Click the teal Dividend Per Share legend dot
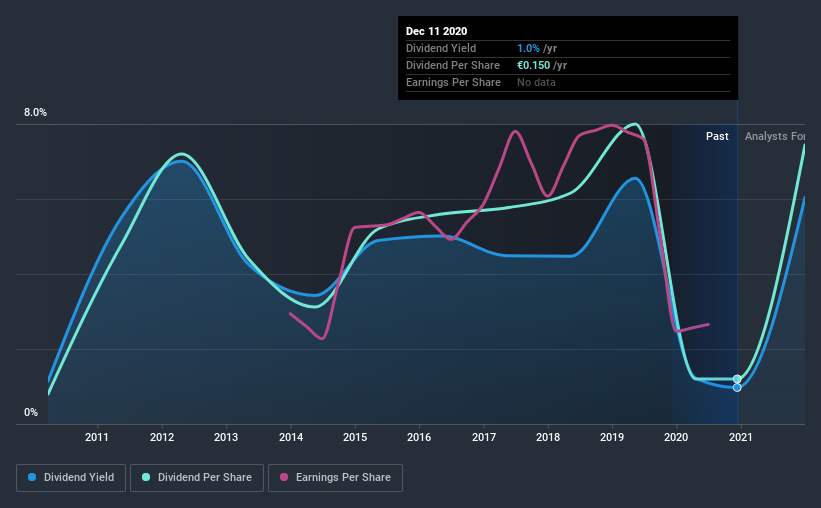 (x=146, y=477)
